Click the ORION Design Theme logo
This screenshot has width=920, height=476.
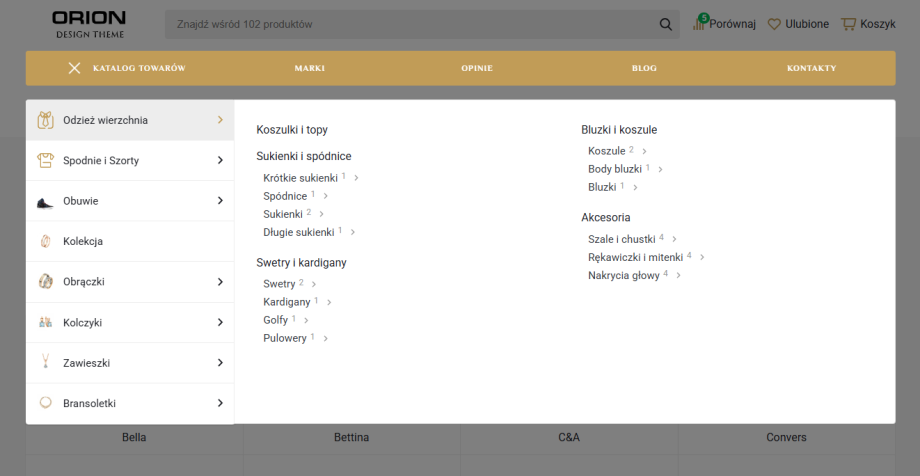click(89, 24)
